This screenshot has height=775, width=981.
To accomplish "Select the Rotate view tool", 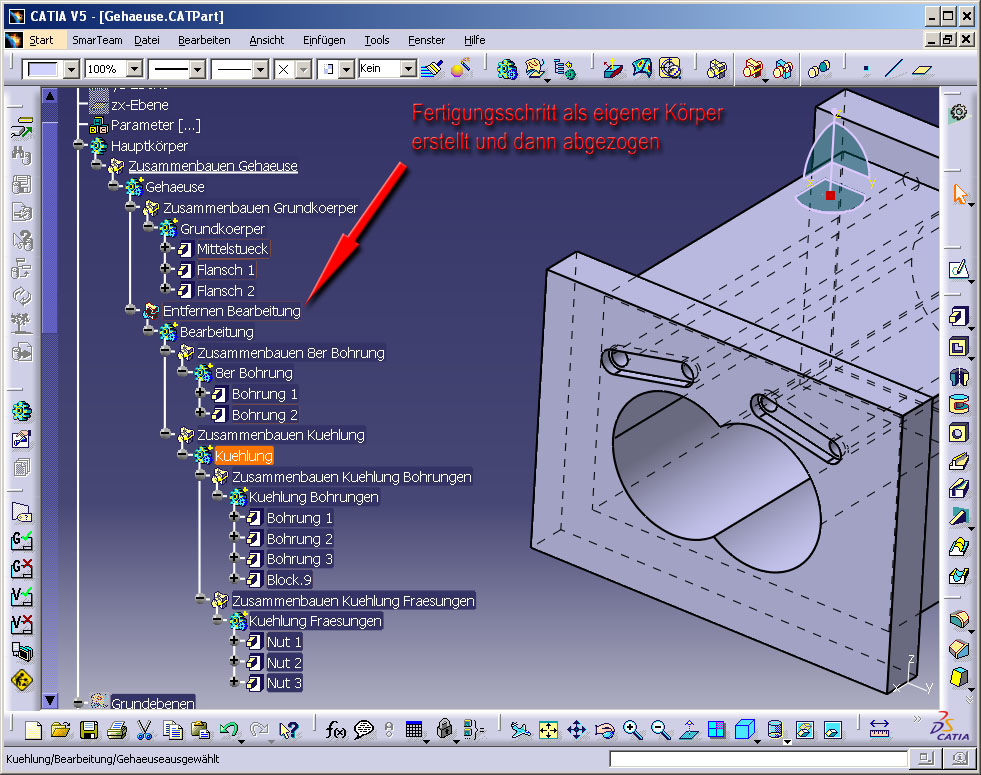I will [604, 730].
